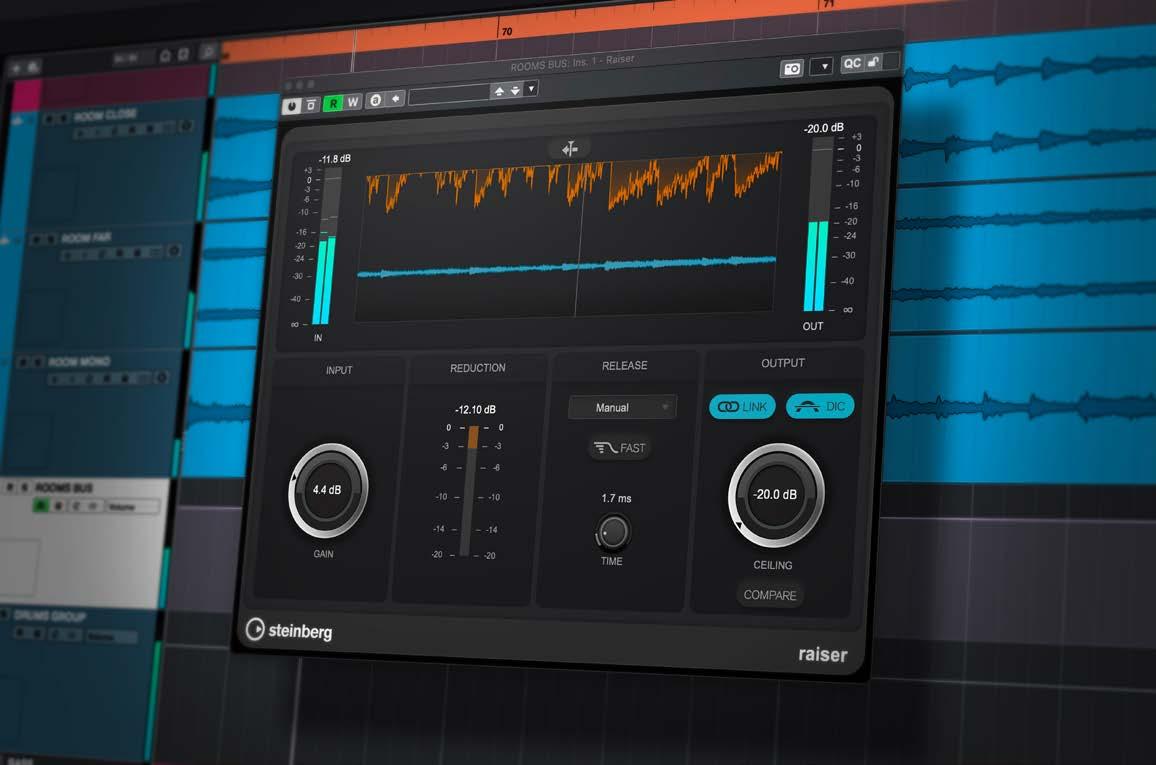Click the 4.4 dB gain value
Image resolution: width=1156 pixels, height=765 pixels.
(327, 489)
